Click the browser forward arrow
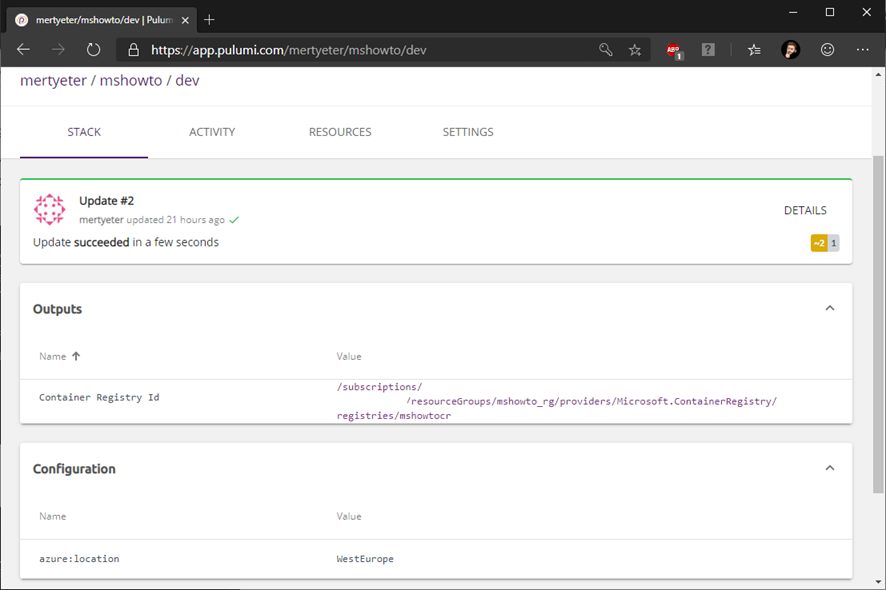Screen dimensions: 886x590 tap(58, 50)
